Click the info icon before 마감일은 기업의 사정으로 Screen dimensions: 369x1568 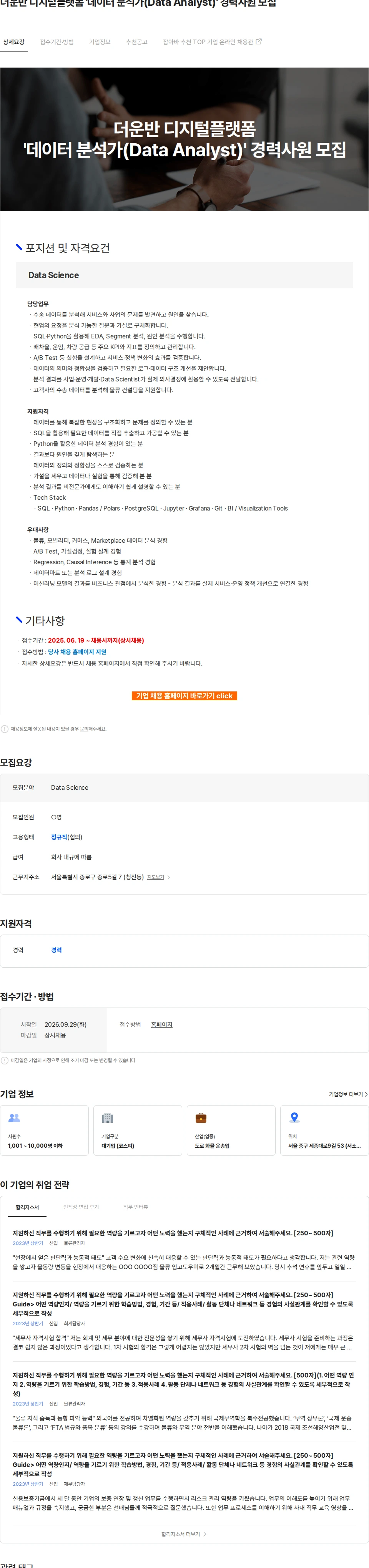[5, 1060]
